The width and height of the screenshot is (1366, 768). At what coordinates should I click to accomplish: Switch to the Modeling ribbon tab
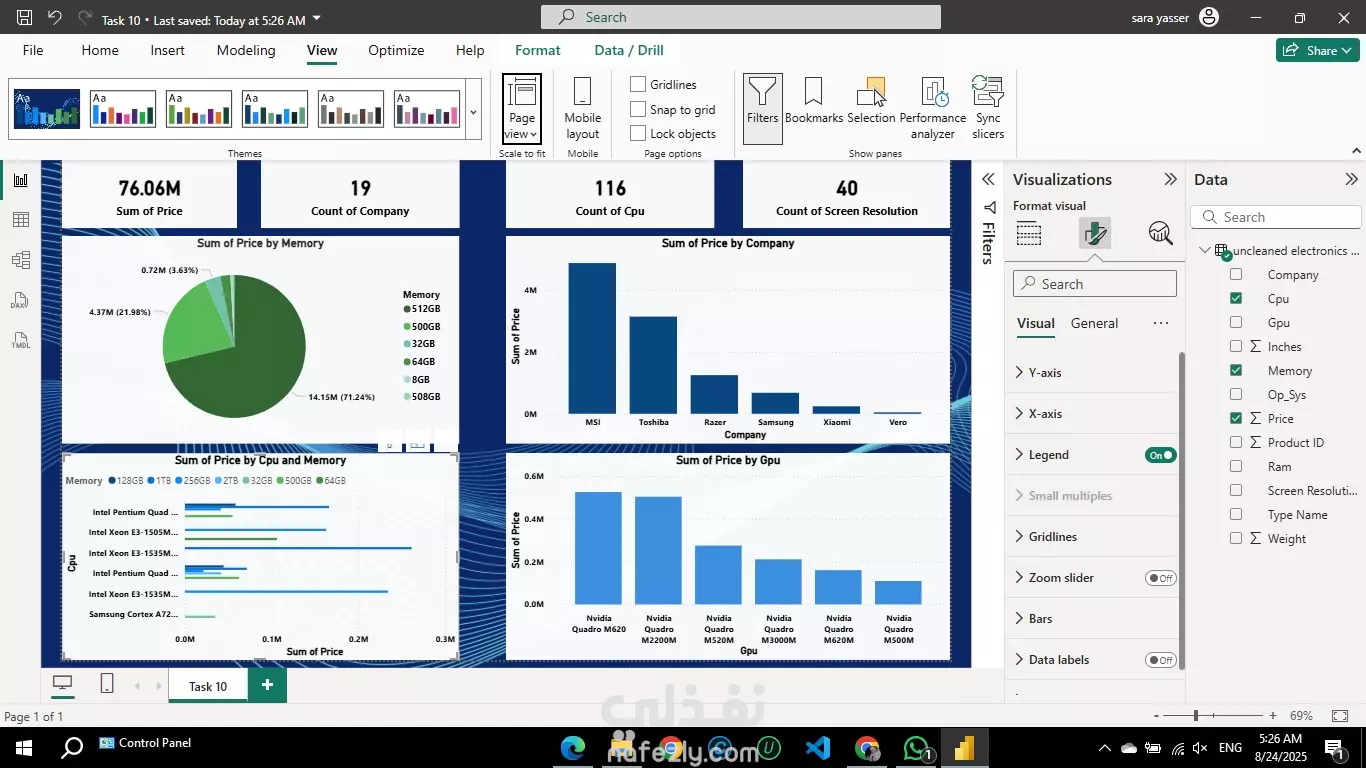tap(246, 50)
